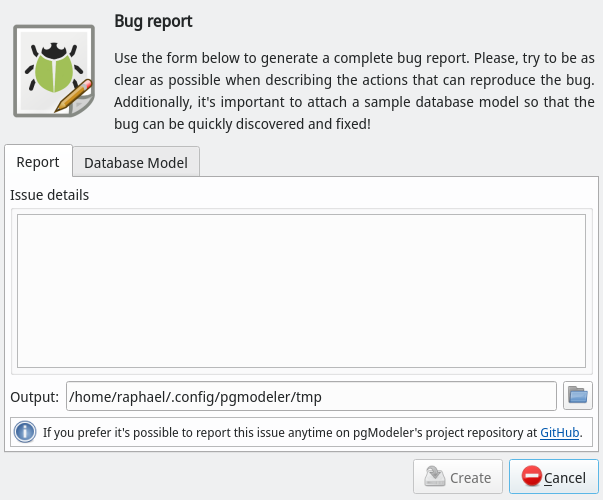Click inside the Output path field

point(311,396)
